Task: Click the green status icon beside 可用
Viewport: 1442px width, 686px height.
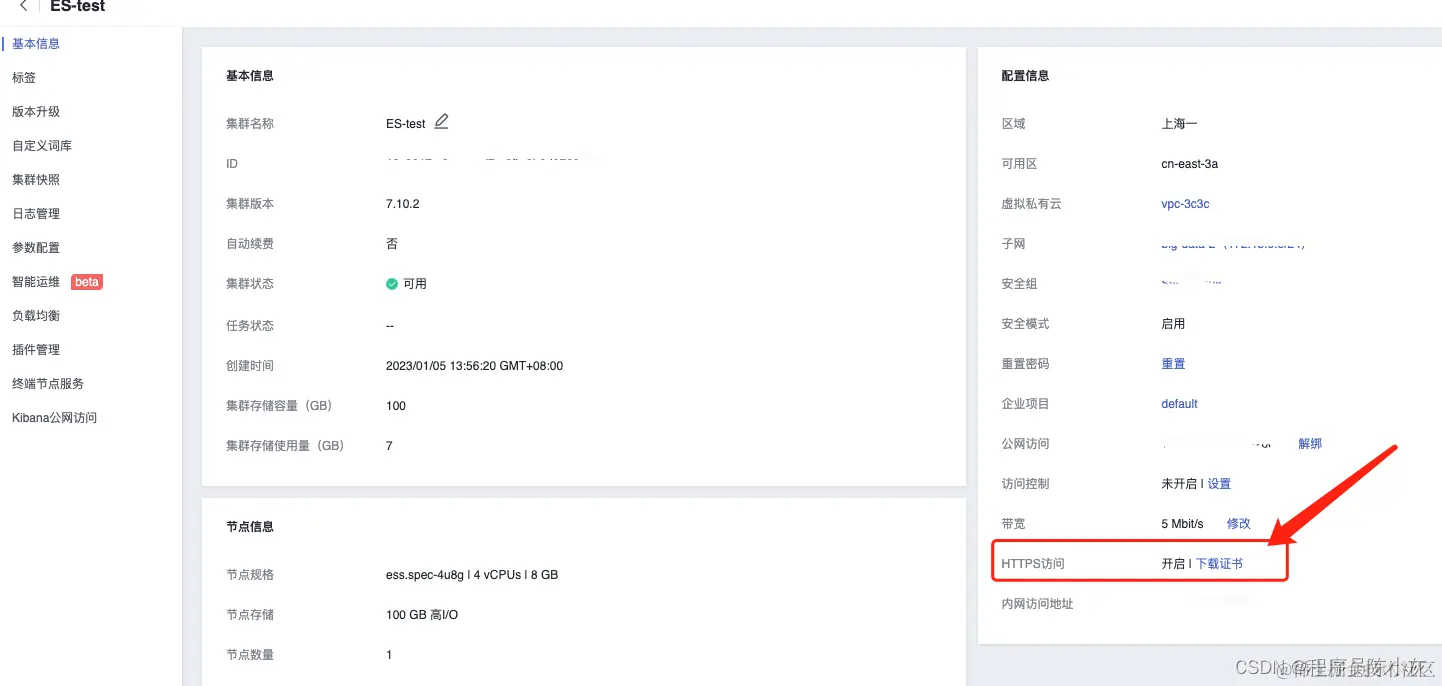Action: [x=391, y=283]
